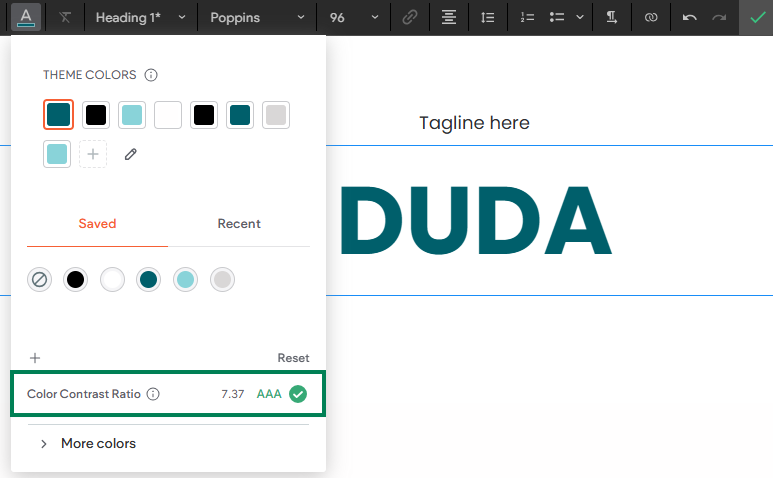Pick the second black theme swatch
This screenshot has width=773, height=478.
204,115
